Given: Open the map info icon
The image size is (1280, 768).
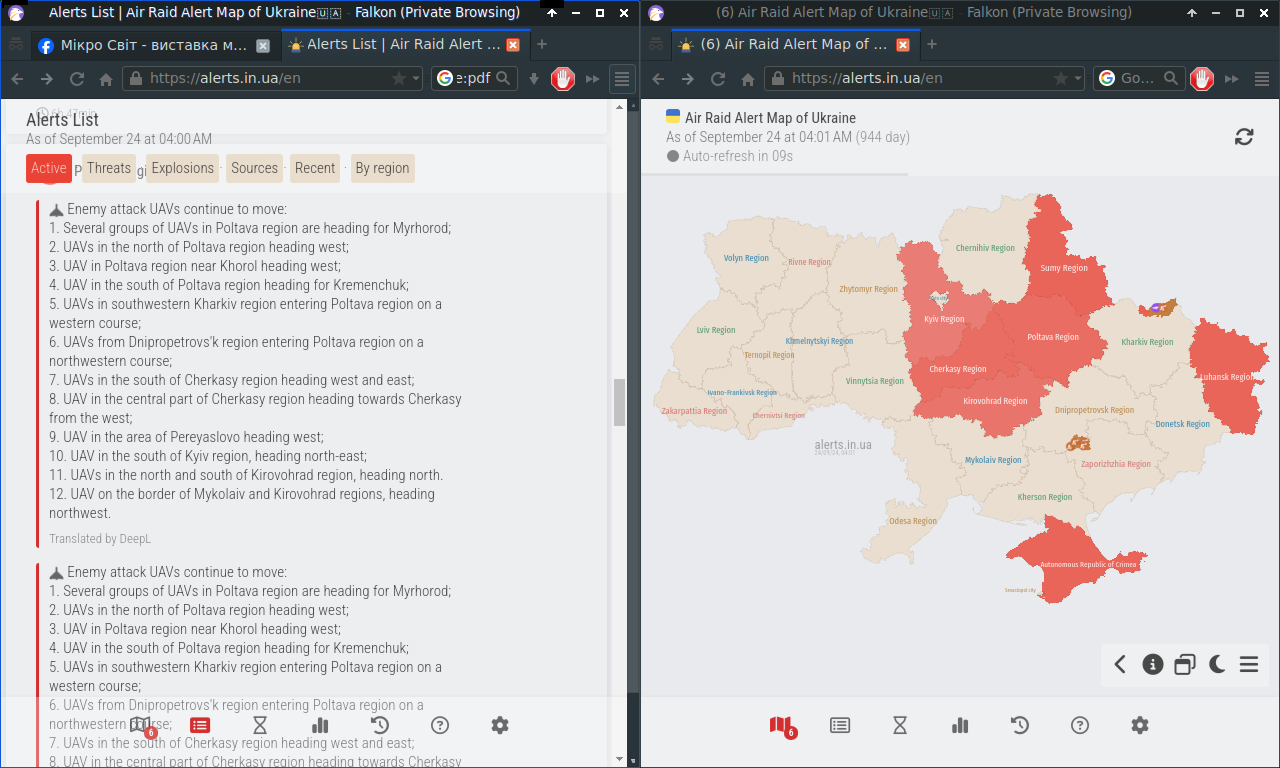Looking at the screenshot, I should click(1153, 664).
